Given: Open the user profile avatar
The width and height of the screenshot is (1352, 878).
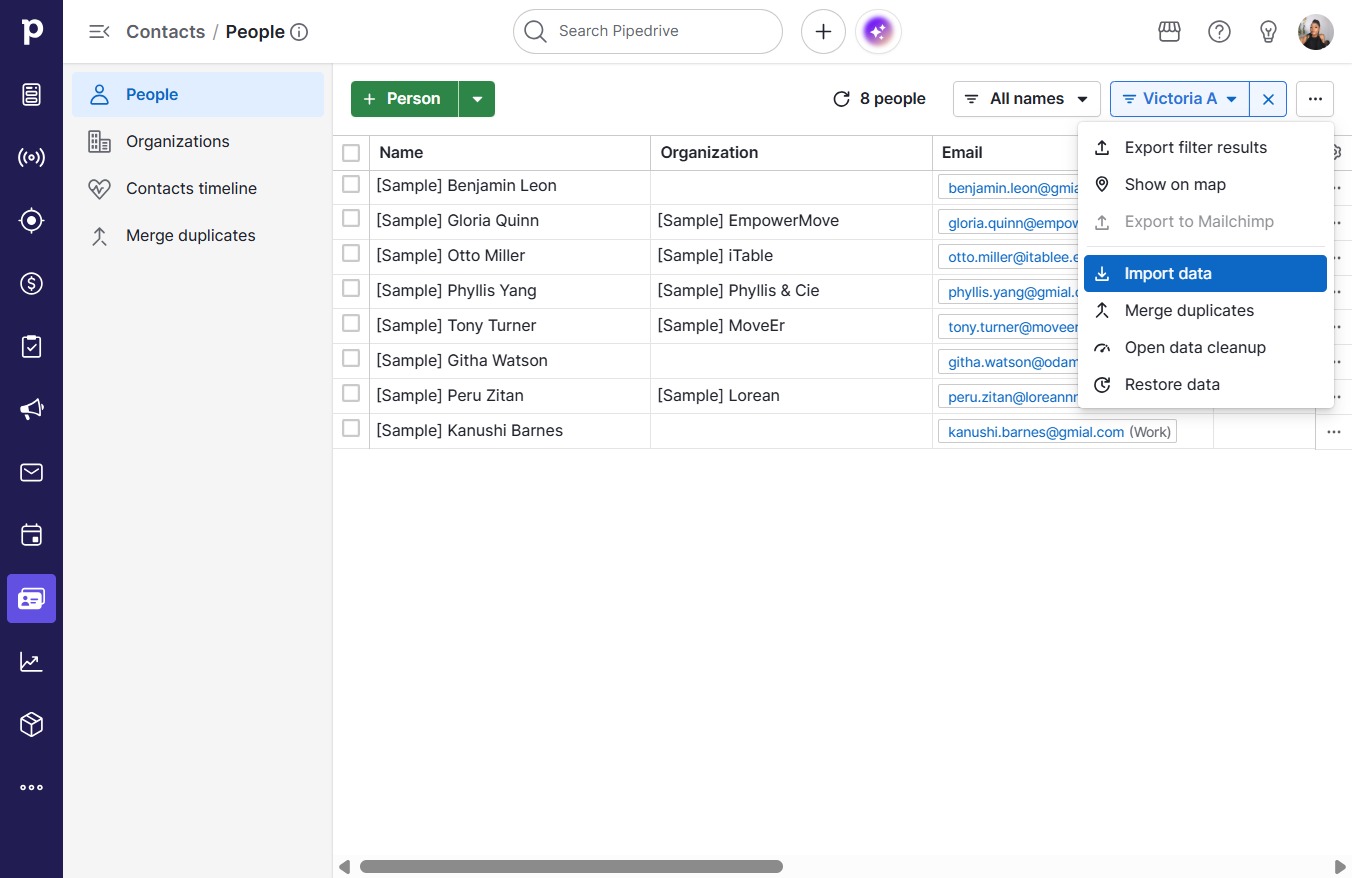Looking at the screenshot, I should (1315, 32).
